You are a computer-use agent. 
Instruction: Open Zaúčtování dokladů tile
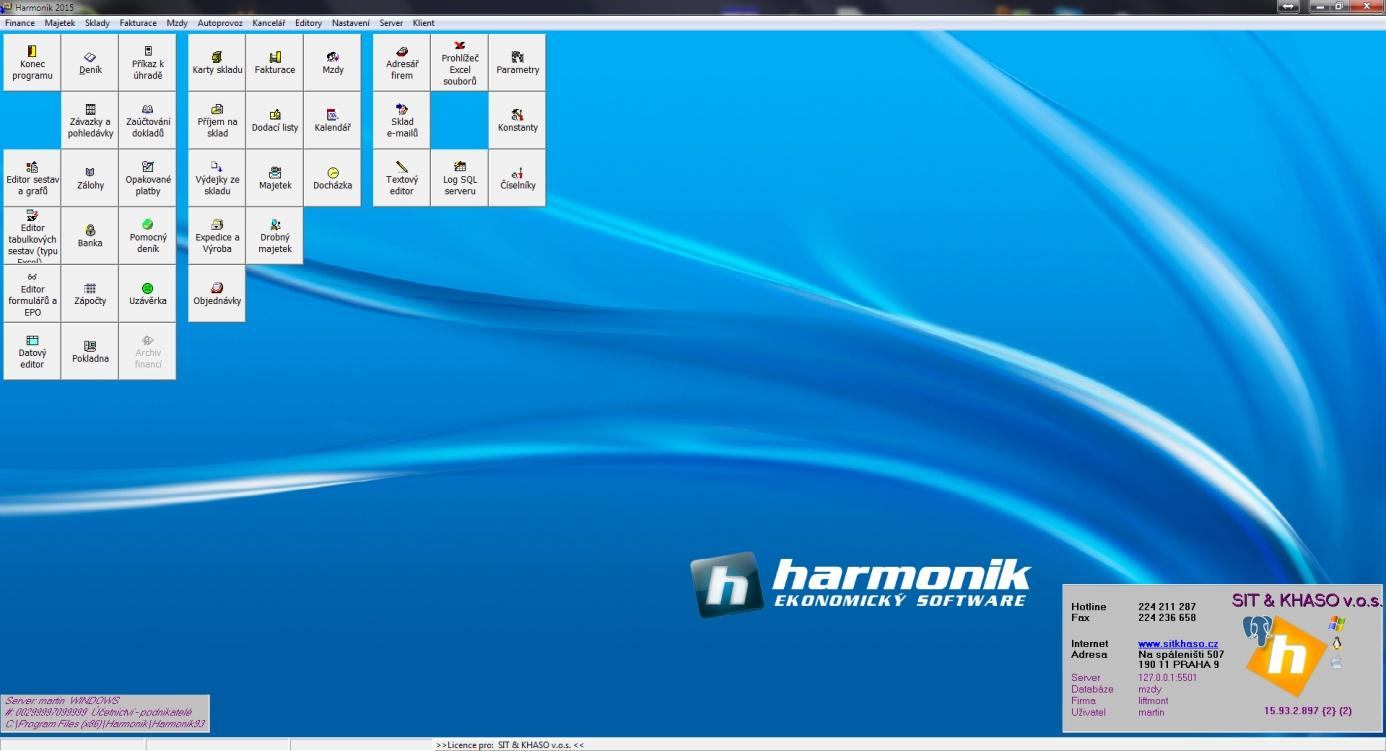(147, 121)
